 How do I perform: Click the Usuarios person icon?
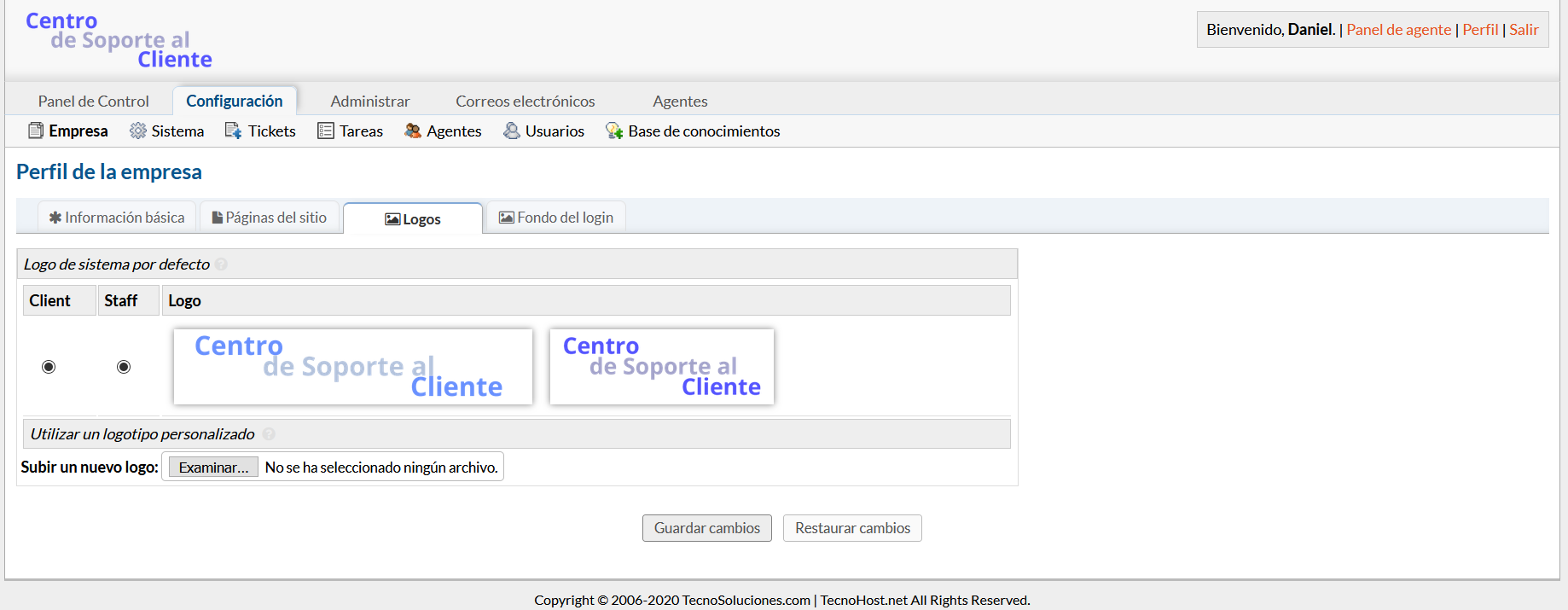pos(511,131)
